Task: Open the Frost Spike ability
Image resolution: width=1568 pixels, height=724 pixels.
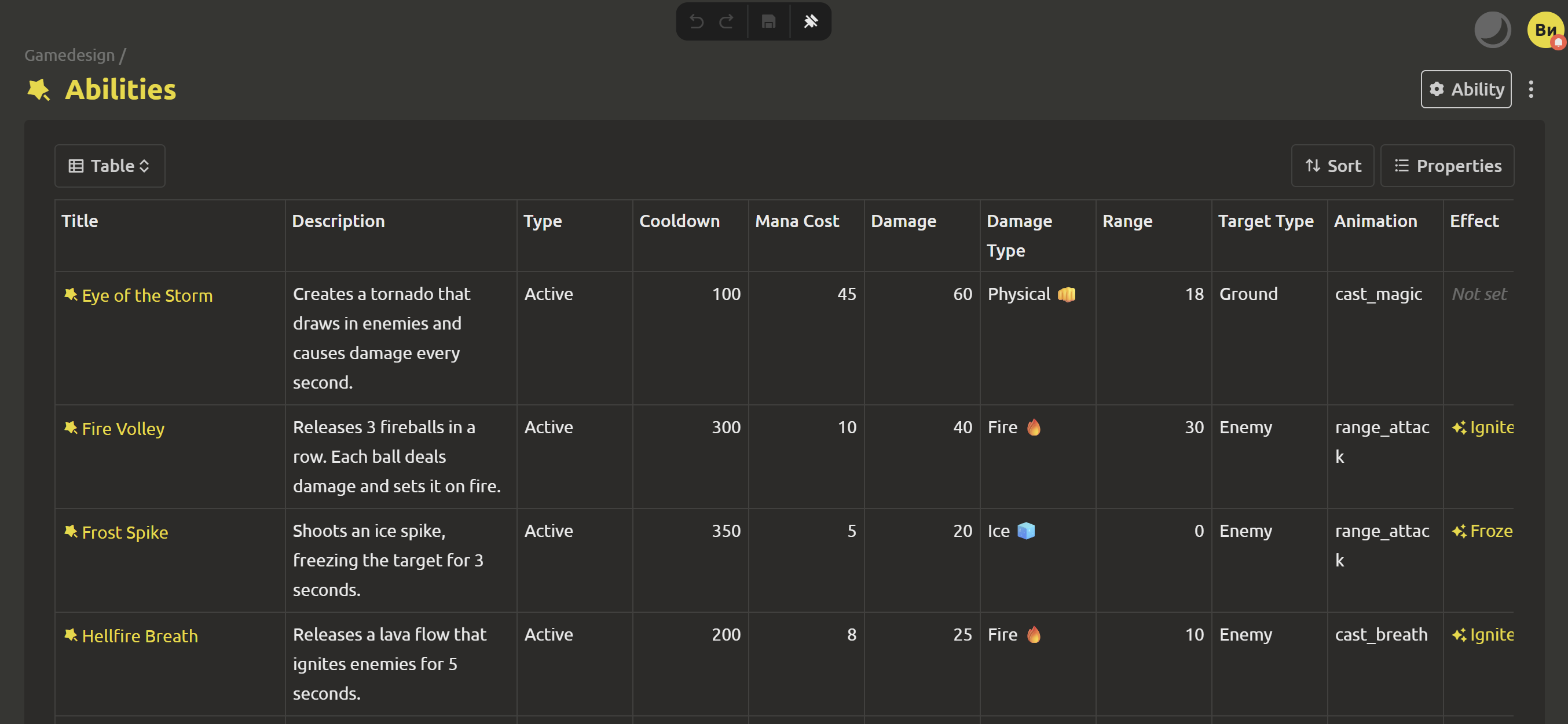Action: click(x=125, y=532)
